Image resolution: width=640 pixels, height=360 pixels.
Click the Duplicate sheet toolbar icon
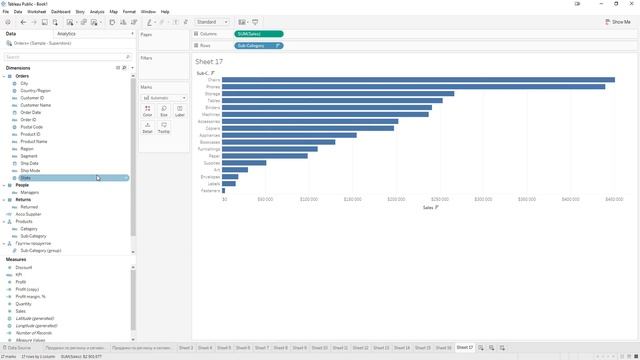coord(84,22)
